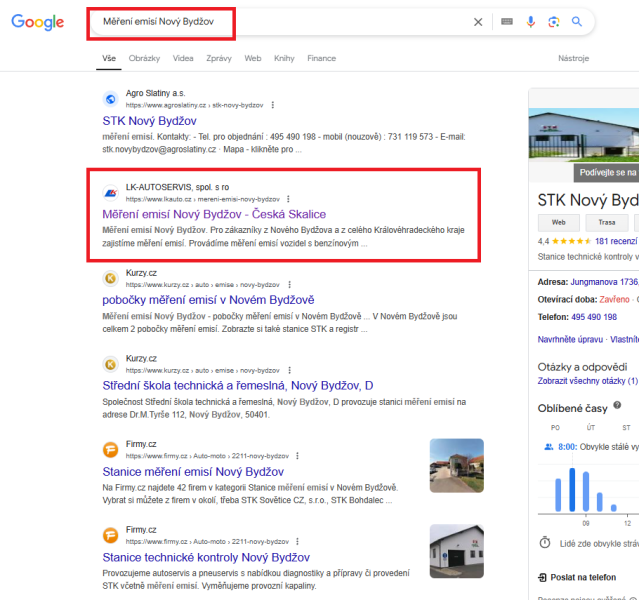Open the '181 recenzí' reviews link

pos(616,241)
